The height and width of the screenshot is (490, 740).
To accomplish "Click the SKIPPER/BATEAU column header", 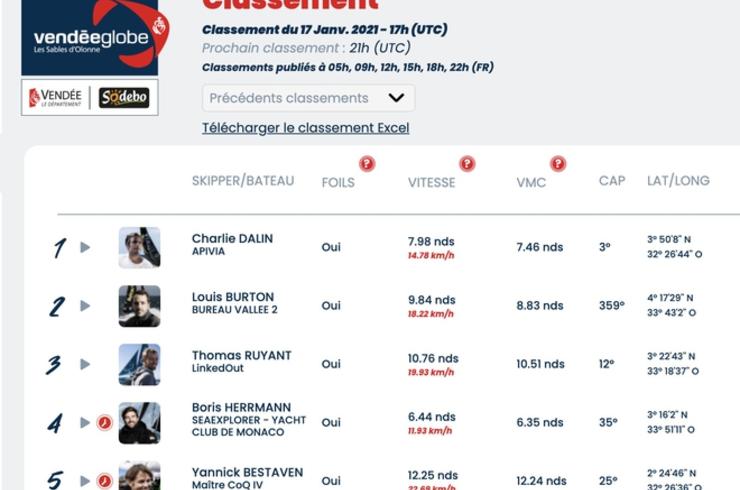I will tap(243, 181).
